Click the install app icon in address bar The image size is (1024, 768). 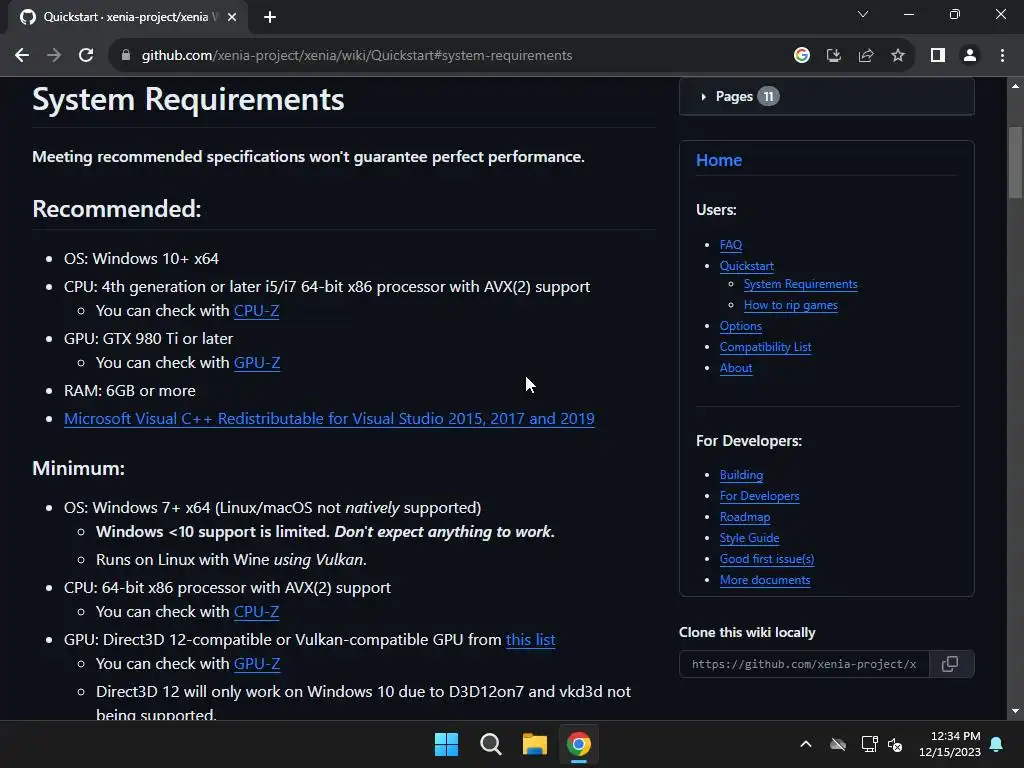[x=834, y=56]
